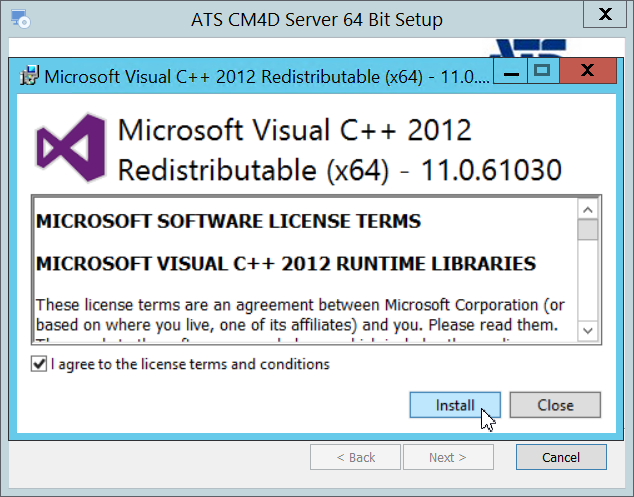
Task: Click the ATS CM4D Server 64 Bit Setup title bar
Action: click(300, 20)
